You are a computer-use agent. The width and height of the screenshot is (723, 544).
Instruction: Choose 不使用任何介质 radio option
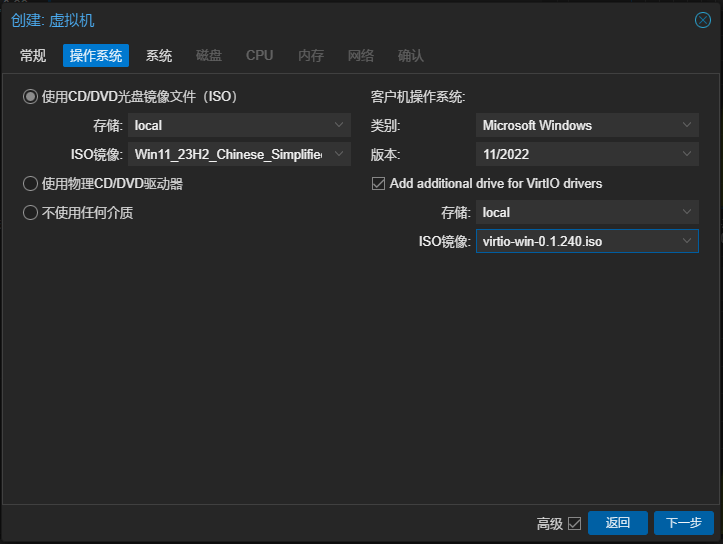[x=30, y=212]
